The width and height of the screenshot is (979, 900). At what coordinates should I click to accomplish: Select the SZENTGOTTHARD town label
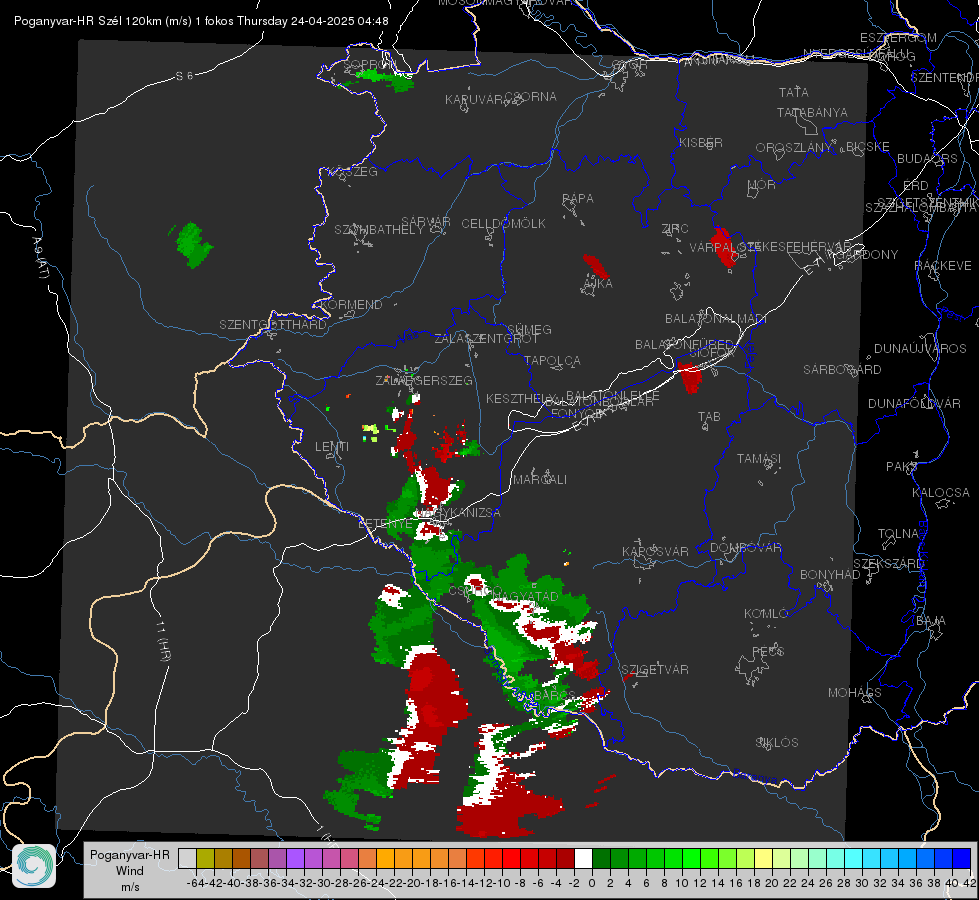[x=273, y=325]
